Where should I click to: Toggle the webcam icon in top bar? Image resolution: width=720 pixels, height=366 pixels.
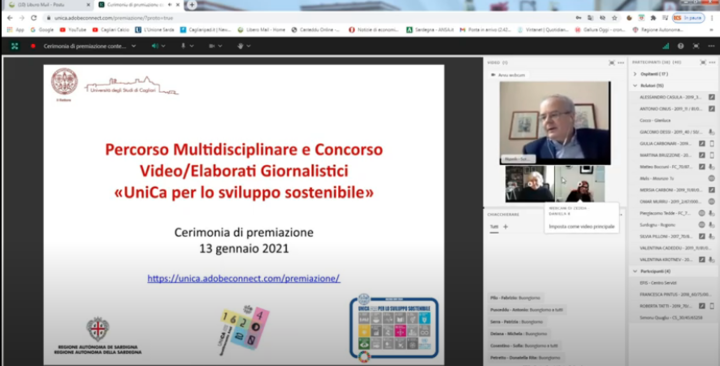tap(212, 46)
